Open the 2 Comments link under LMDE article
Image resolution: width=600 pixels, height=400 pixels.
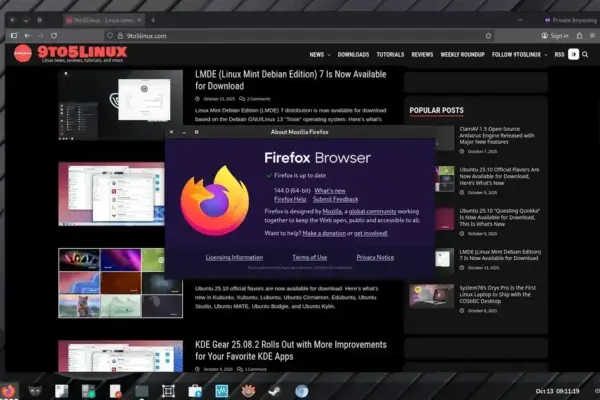[255, 99]
